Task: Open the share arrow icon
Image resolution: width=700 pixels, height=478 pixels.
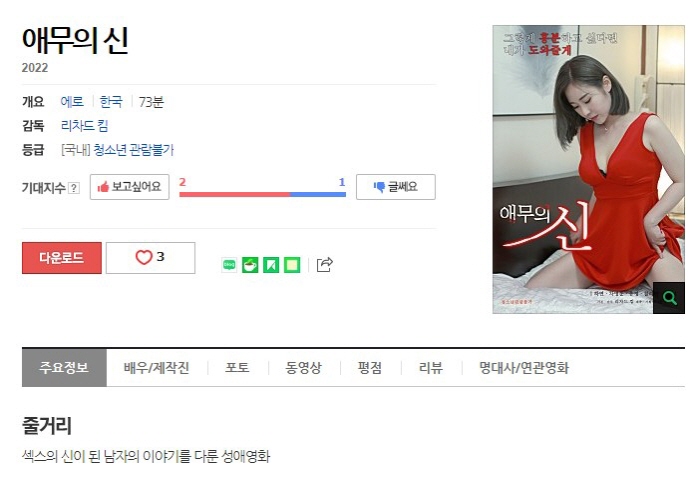Action: tap(325, 265)
